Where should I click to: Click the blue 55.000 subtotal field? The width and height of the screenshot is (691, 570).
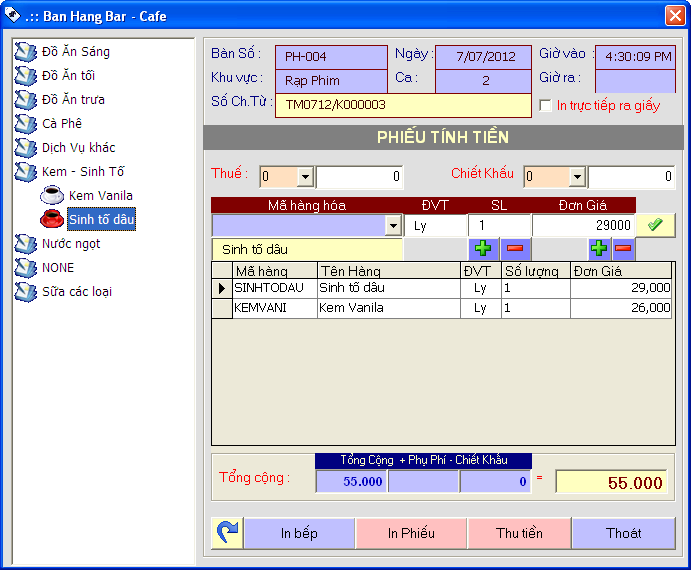point(351,481)
